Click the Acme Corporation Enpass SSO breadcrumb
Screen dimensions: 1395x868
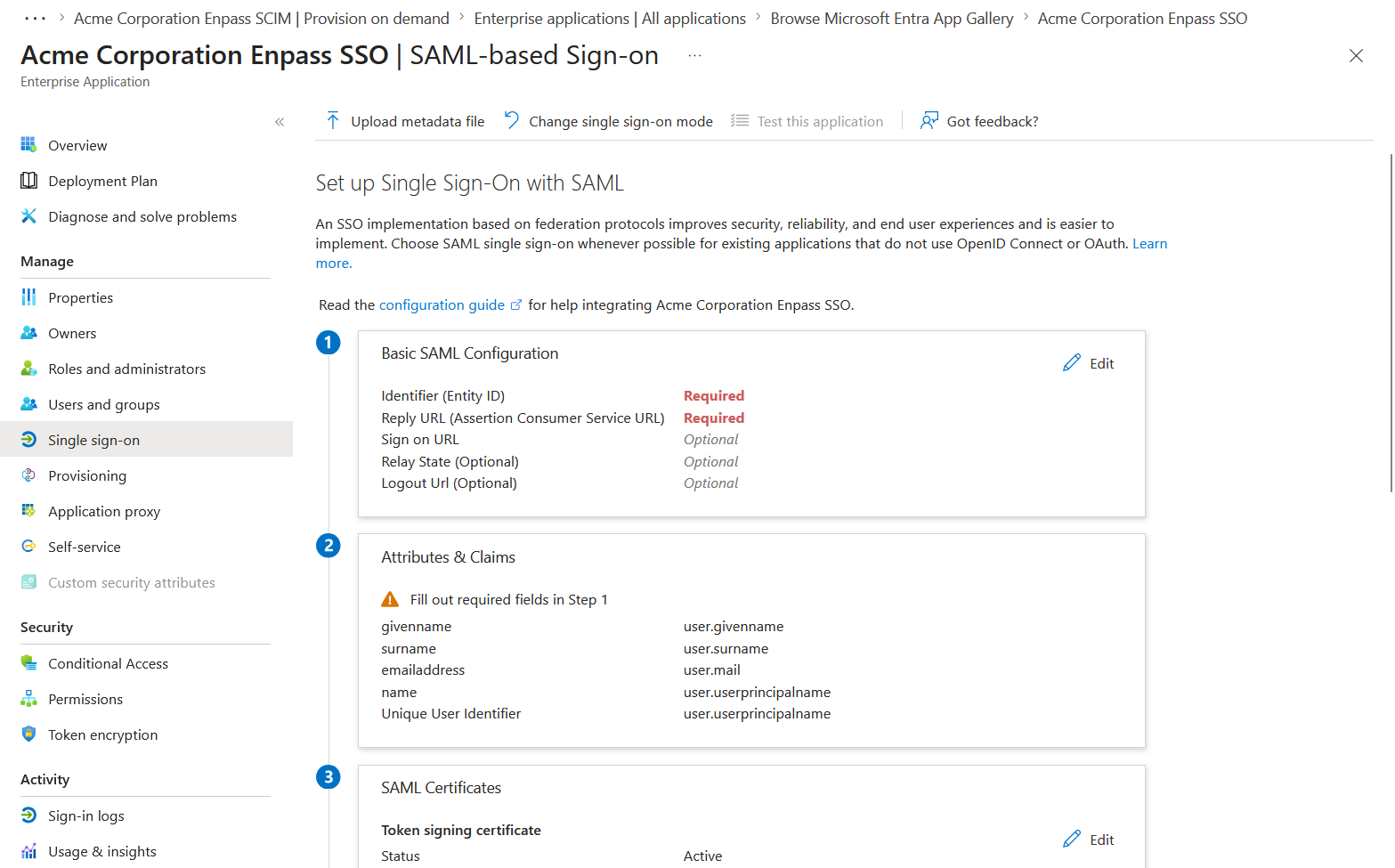point(1142,19)
